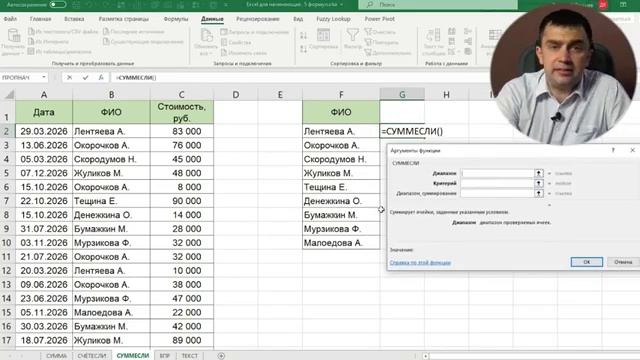Image resolution: width=640 pixels, height=360 pixels.
Task: Open the 'Справка по этой функции' link
Action: click(x=420, y=262)
